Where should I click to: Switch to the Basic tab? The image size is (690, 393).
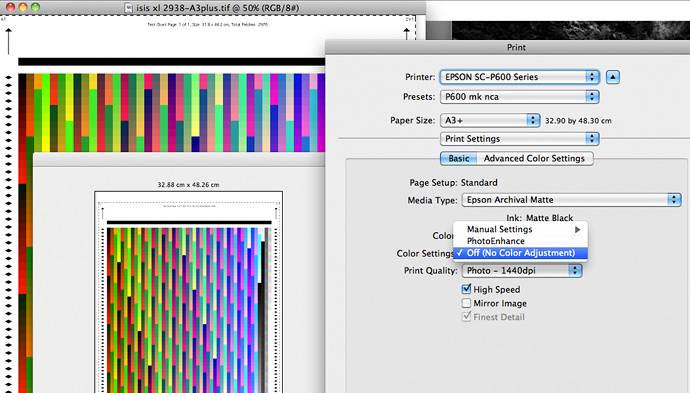tap(459, 158)
